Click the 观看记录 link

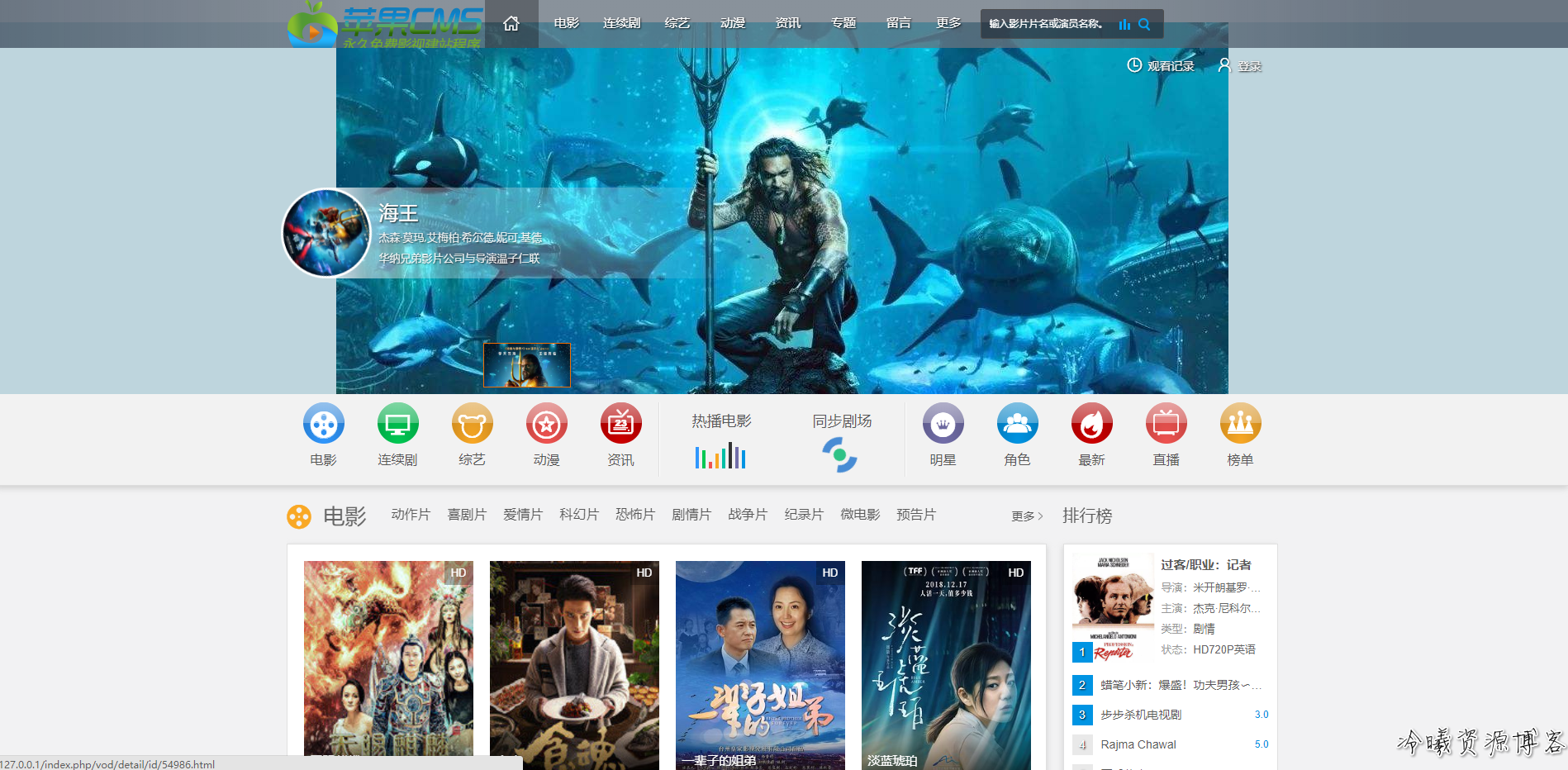[x=1171, y=66]
